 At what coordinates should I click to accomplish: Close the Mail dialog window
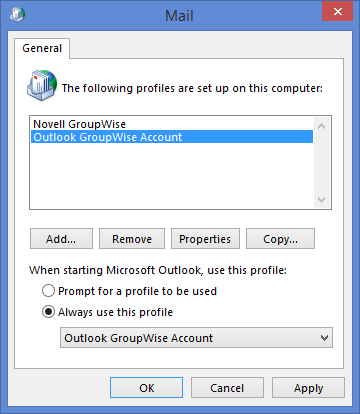(337, 12)
